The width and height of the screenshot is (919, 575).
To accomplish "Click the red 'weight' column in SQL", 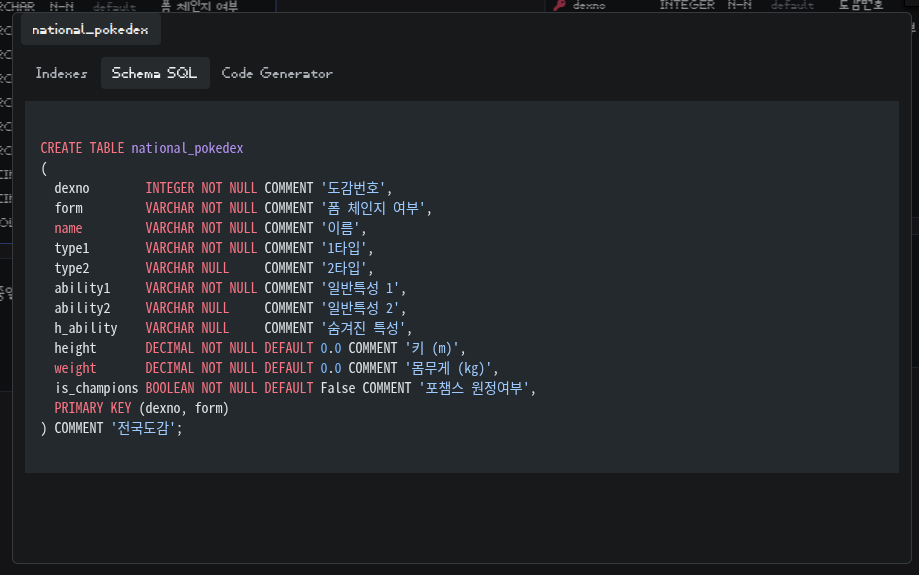I will pos(75,368).
